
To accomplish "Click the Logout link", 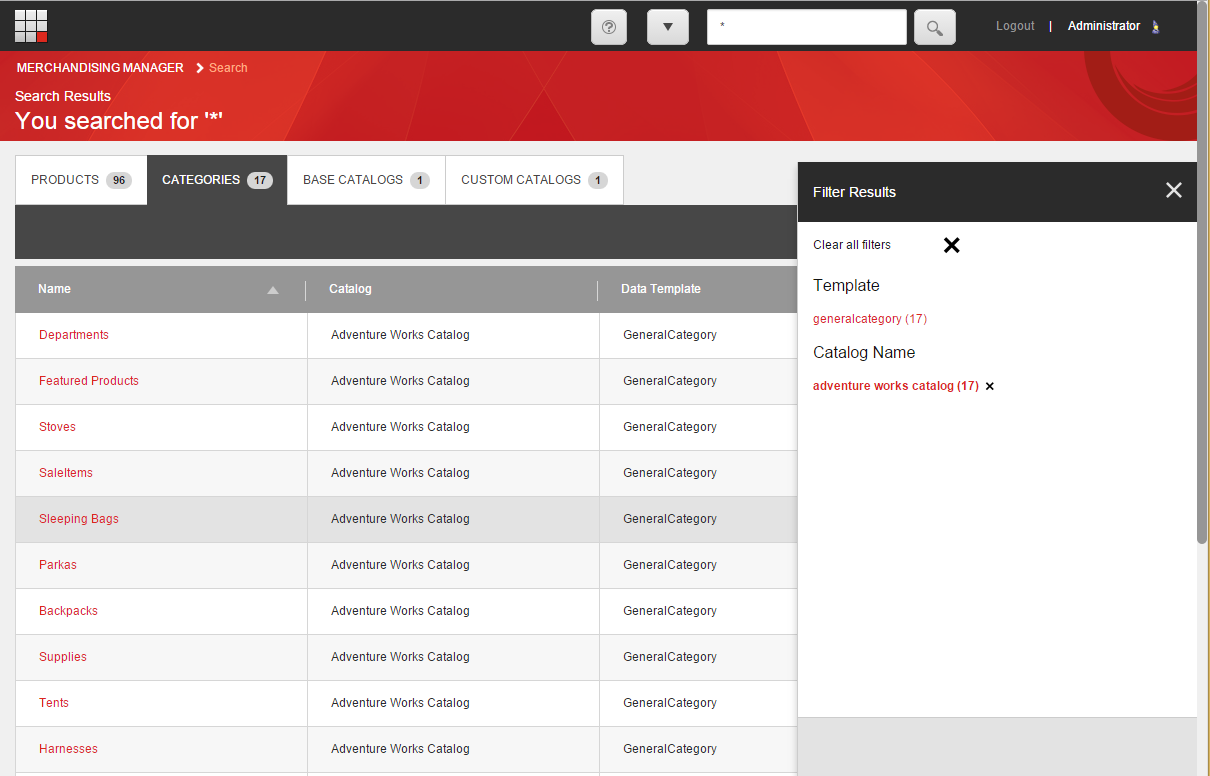I will click(1015, 26).
